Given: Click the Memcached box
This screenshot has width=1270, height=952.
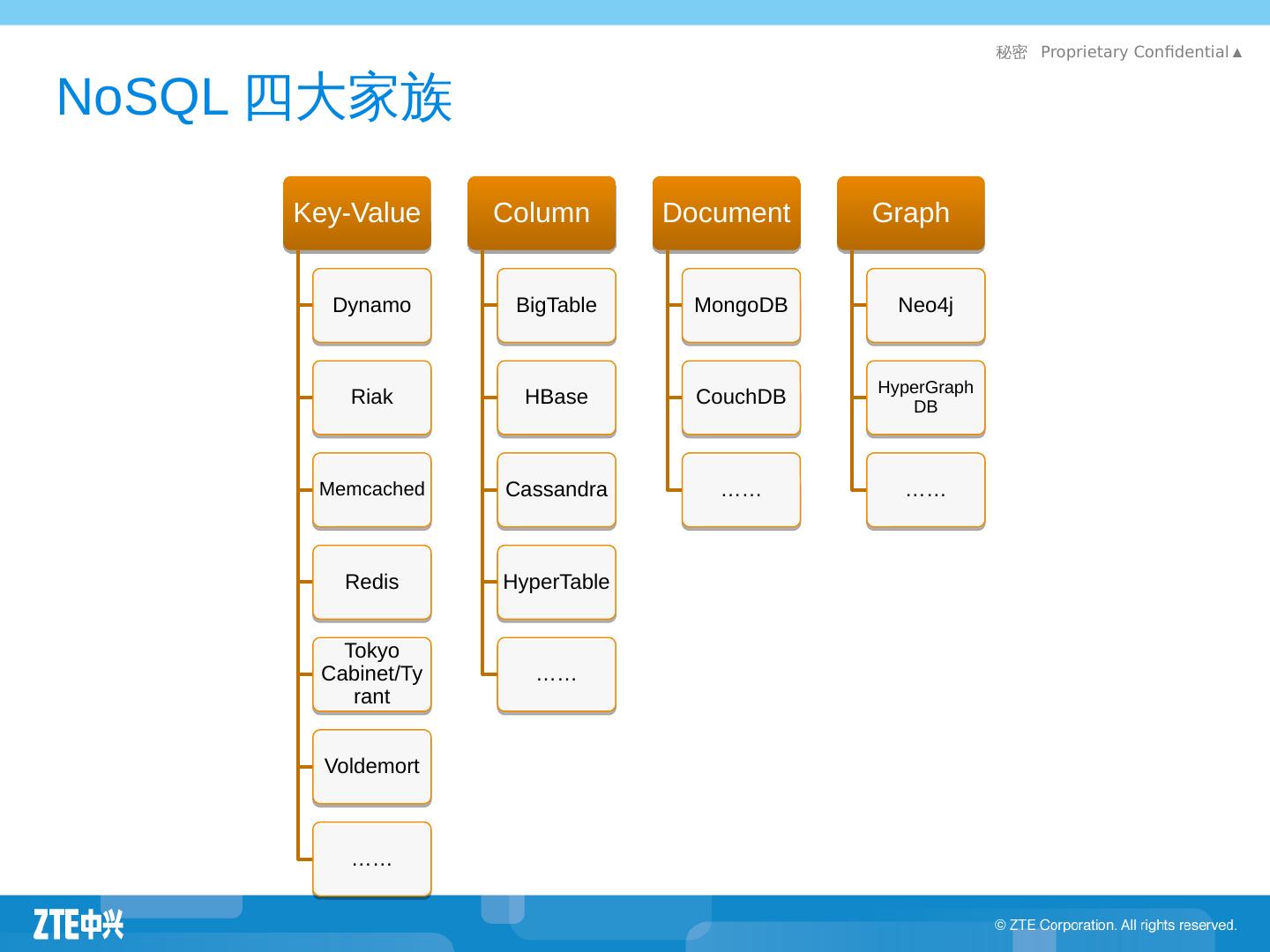Looking at the screenshot, I should 372,490.
